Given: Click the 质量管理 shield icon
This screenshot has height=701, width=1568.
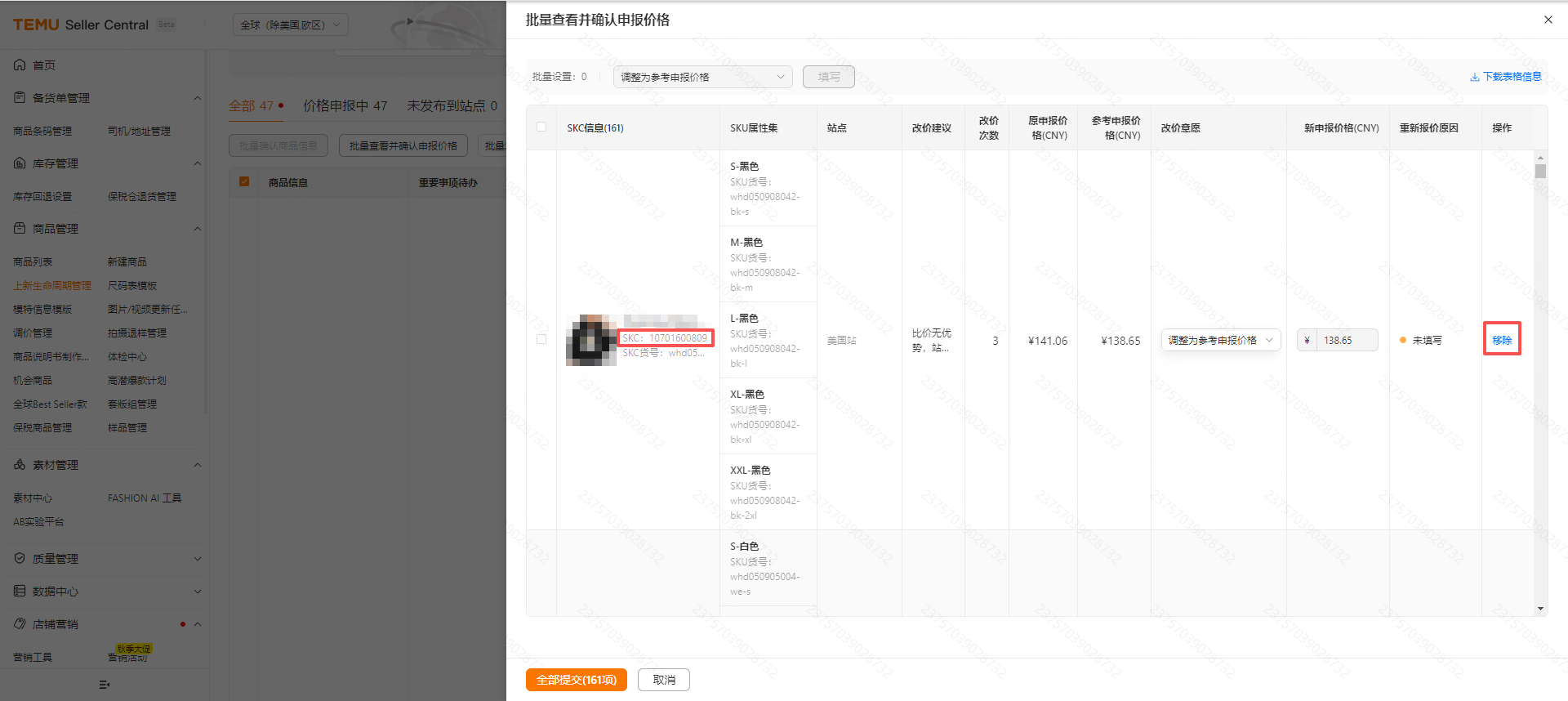Looking at the screenshot, I should [x=20, y=559].
